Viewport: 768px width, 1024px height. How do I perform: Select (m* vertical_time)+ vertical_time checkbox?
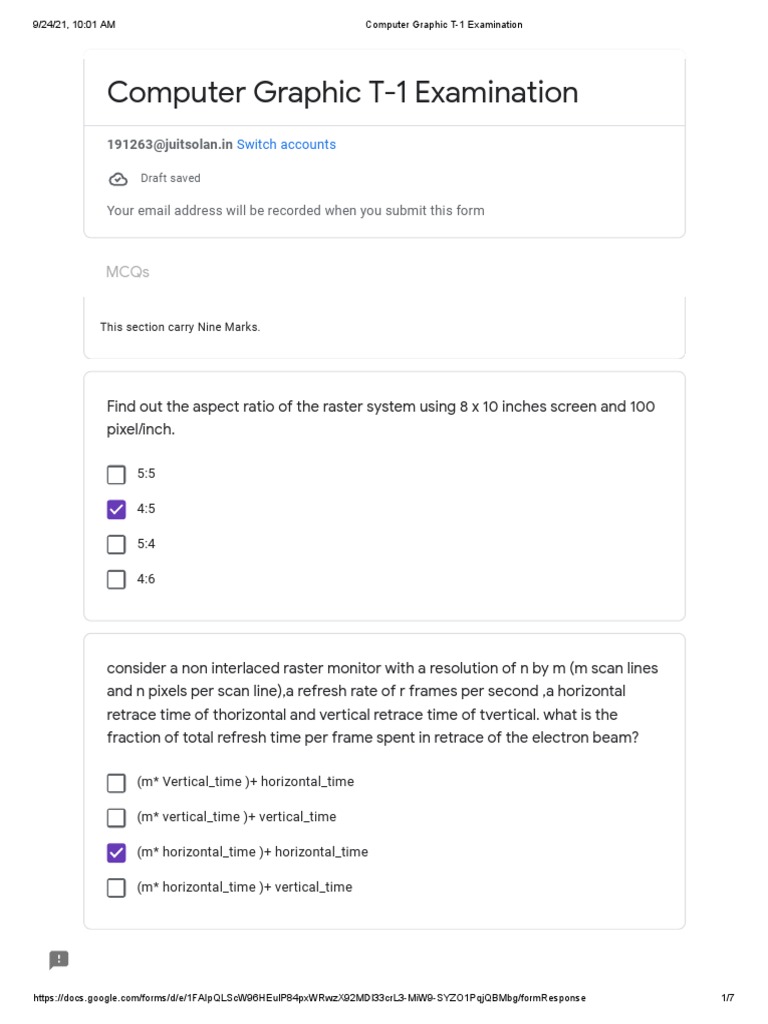116,818
